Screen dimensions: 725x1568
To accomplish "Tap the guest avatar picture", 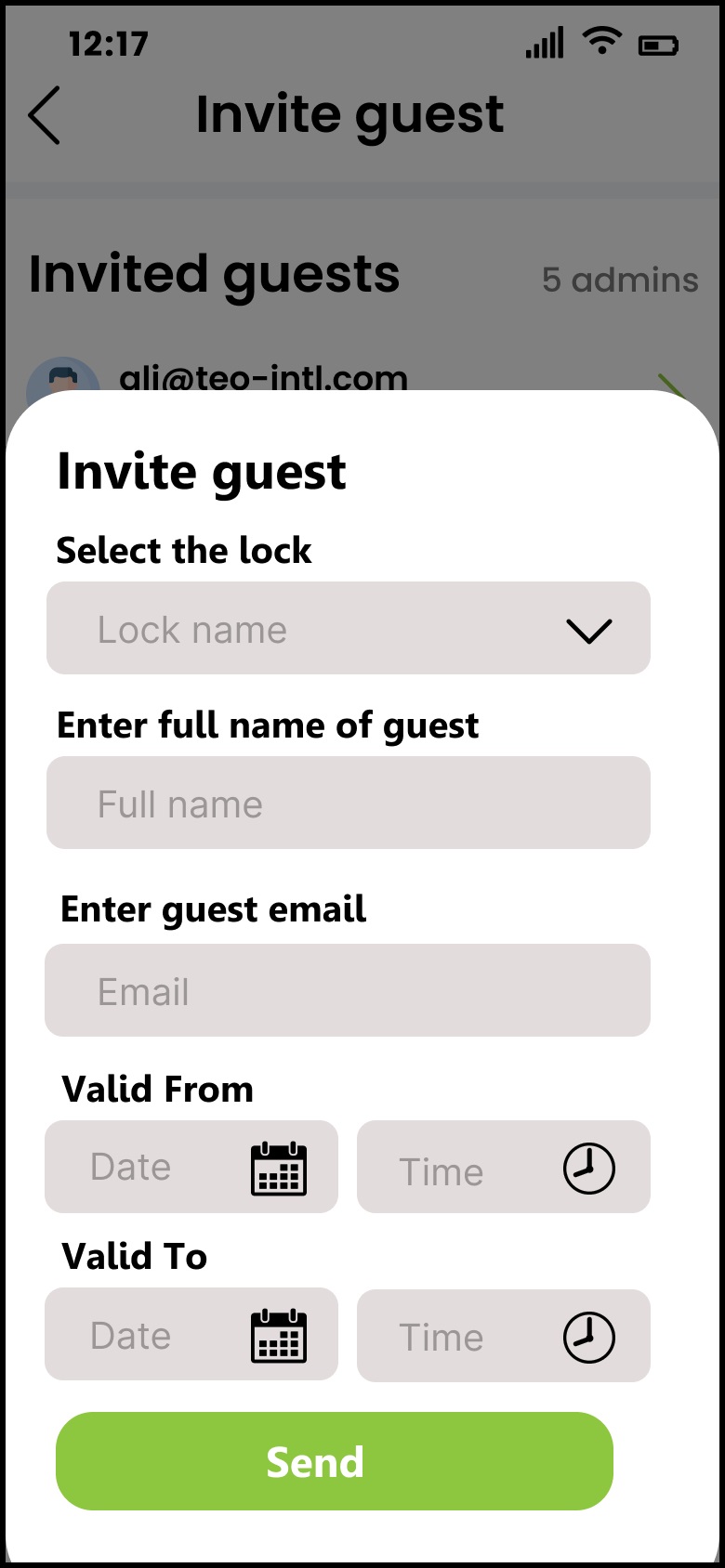I will point(62,376).
